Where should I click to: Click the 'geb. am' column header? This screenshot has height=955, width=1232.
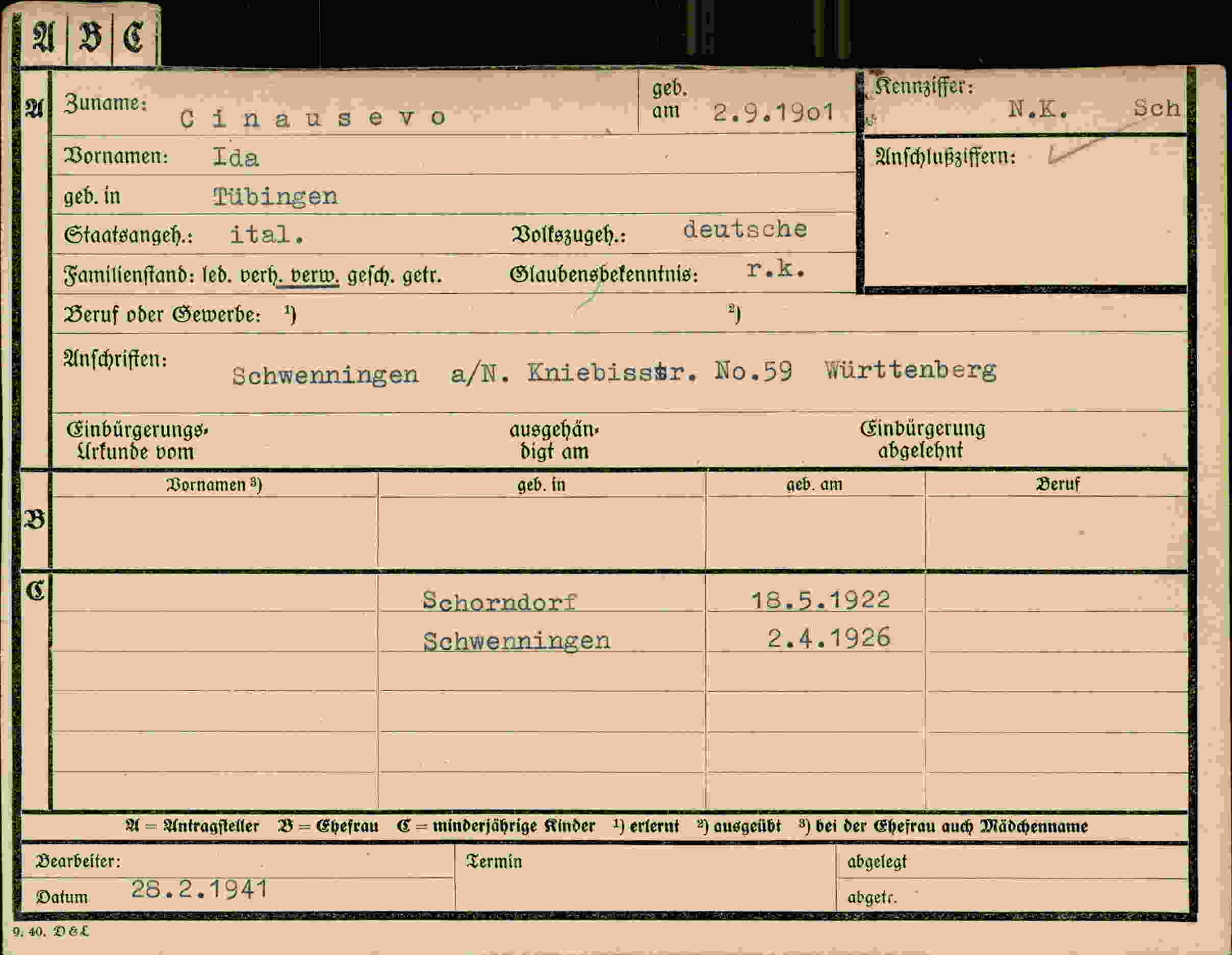(814, 484)
